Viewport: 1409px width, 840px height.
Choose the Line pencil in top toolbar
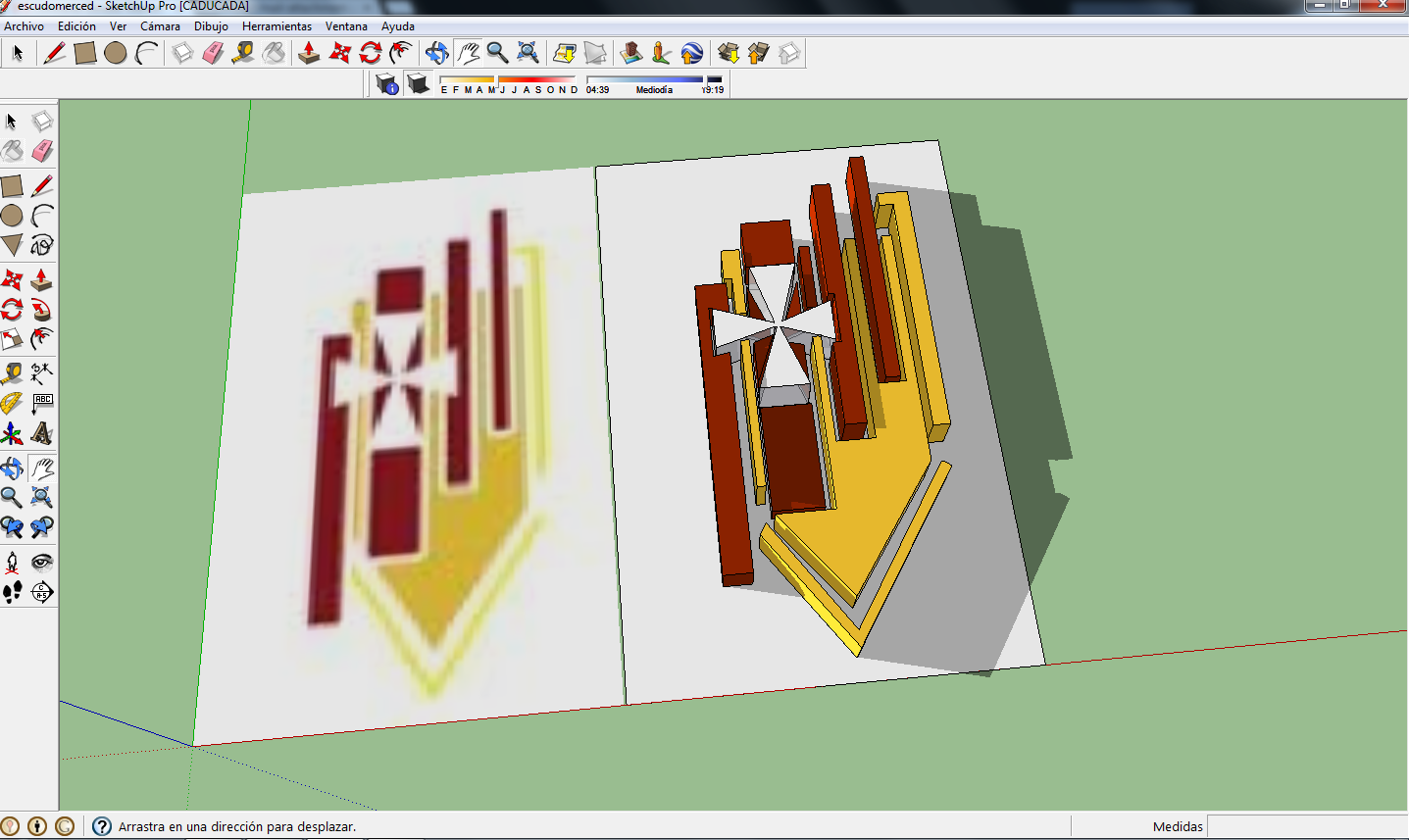point(55,53)
